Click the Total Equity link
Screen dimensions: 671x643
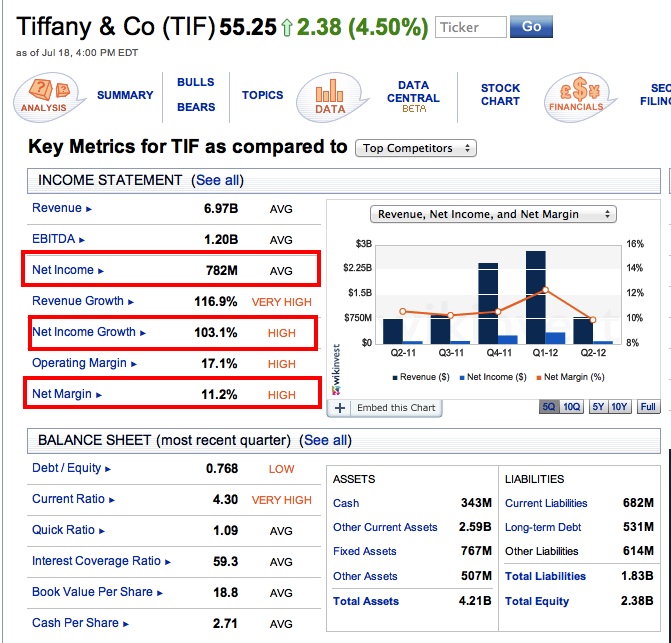(x=537, y=601)
